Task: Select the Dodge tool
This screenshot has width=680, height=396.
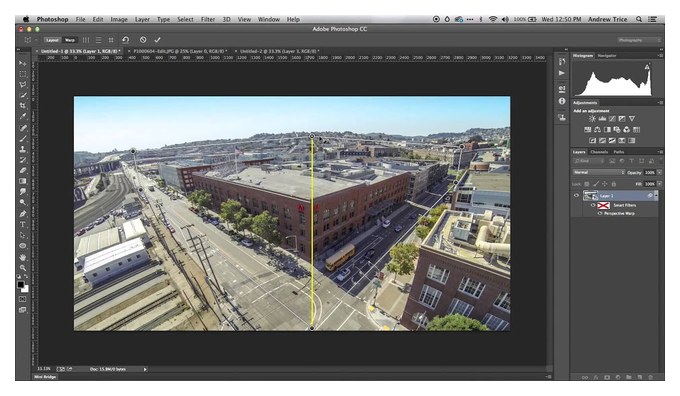Action: tap(23, 202)
